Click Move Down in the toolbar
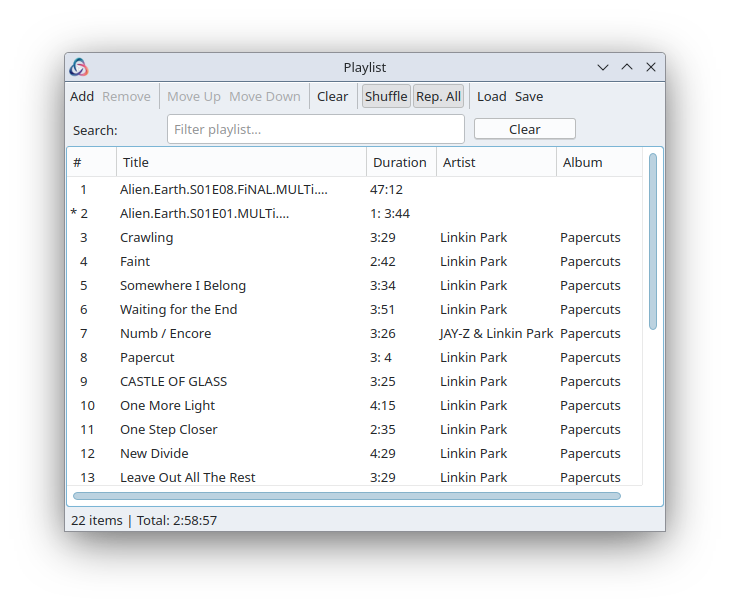This screenshot has height=608, width=730. [264, 96]
